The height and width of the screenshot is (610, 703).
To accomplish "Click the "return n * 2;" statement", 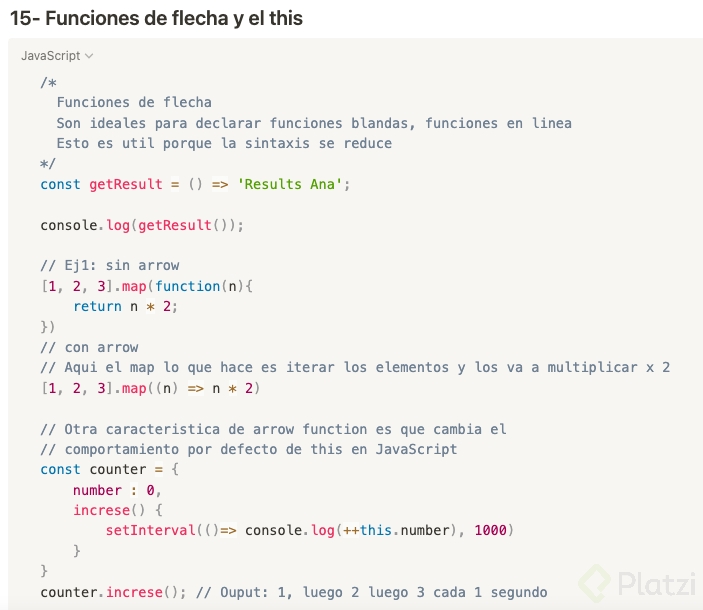I will pyautogui.click(x=125, y=306).
